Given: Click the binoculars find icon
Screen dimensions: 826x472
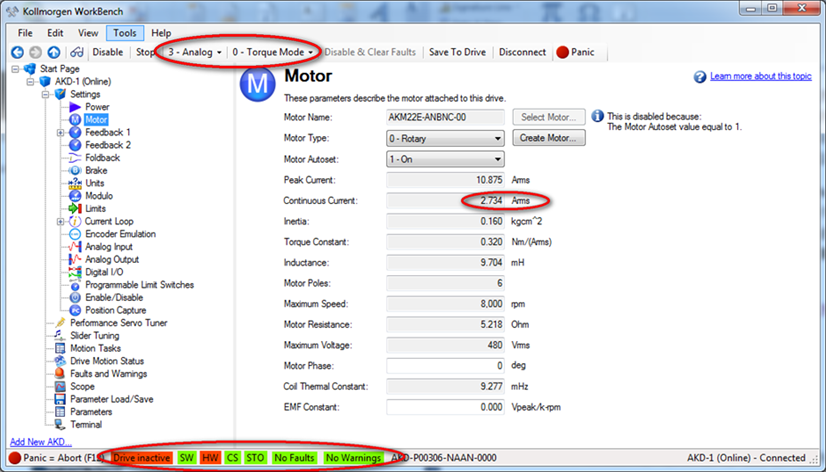Looking at the screenshot, I should coord(77,52).
